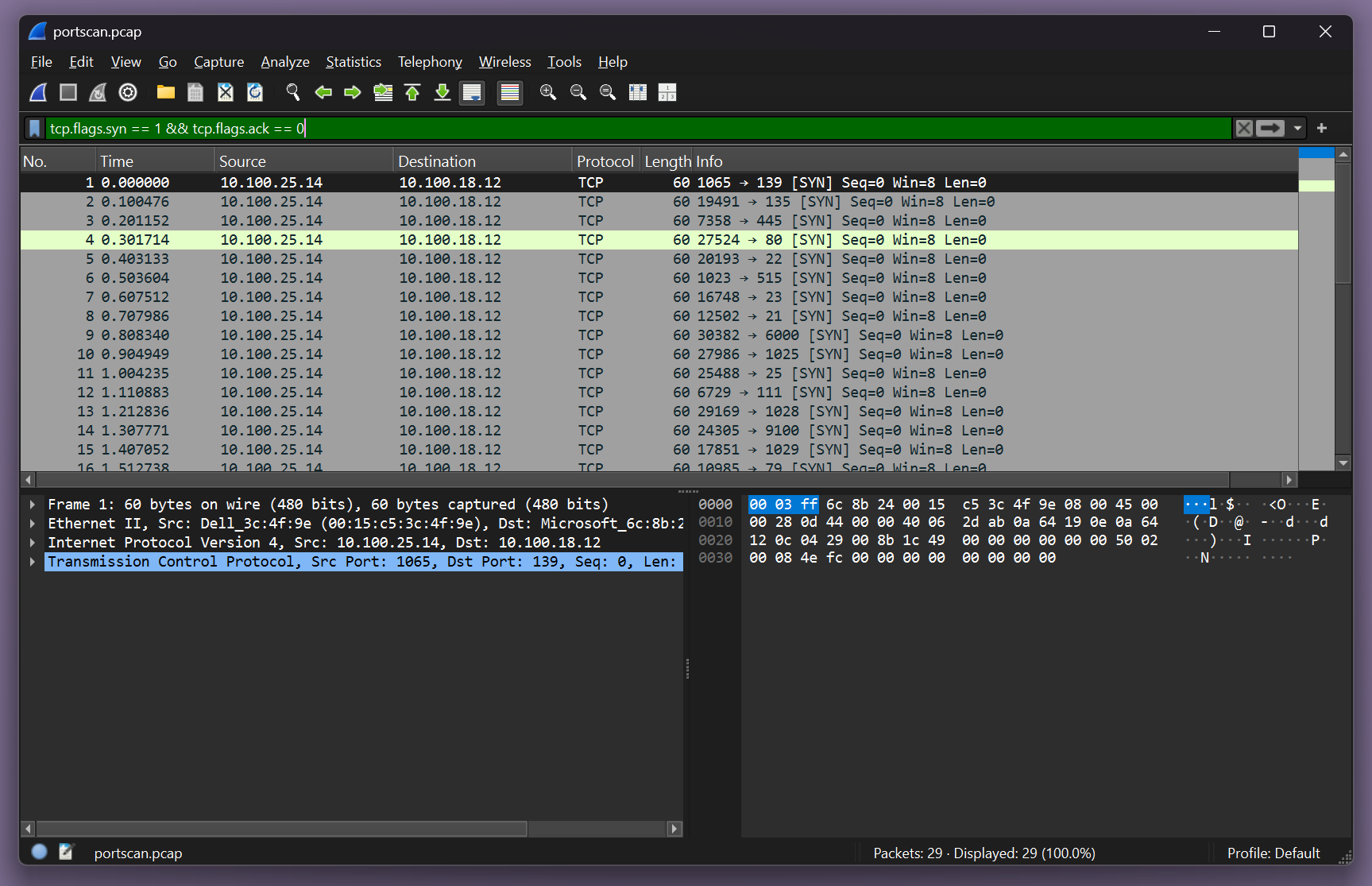The width and height of the screenshot is (1372, 886).
Task: Expand Transmission Control Protocol section
Action: coord(32,562)
